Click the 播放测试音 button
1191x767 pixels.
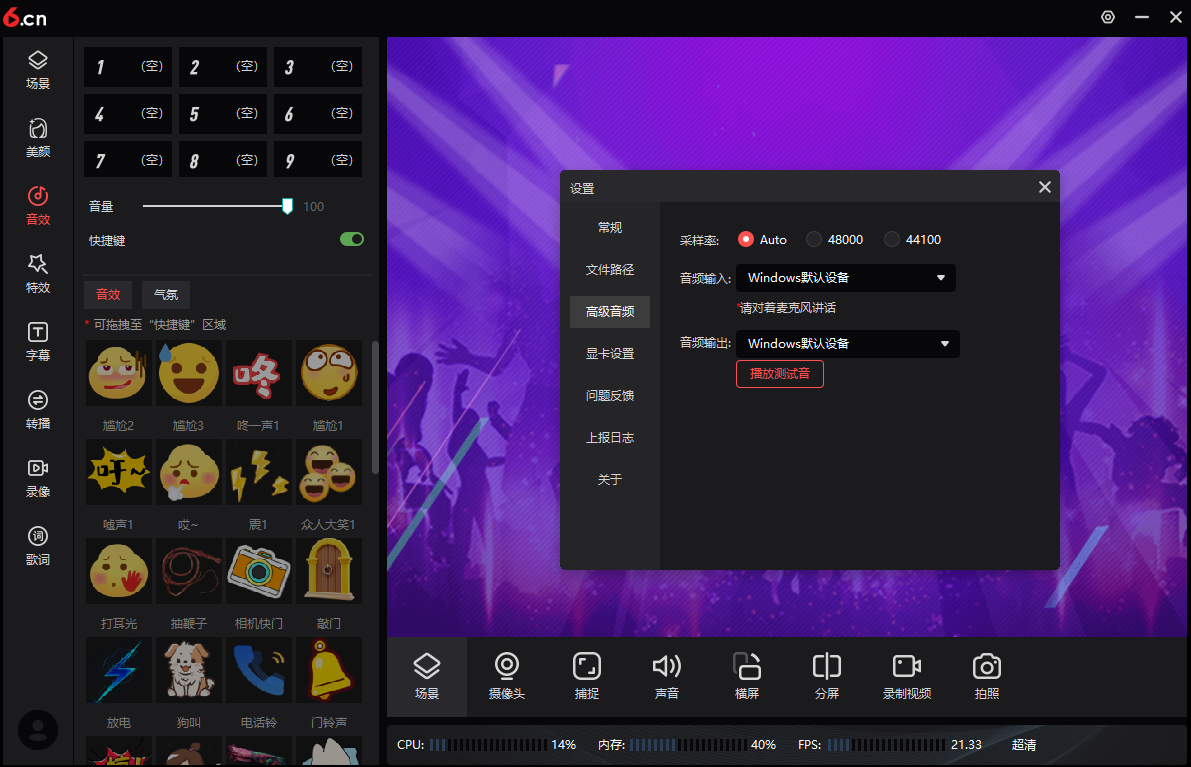(780, 374)
